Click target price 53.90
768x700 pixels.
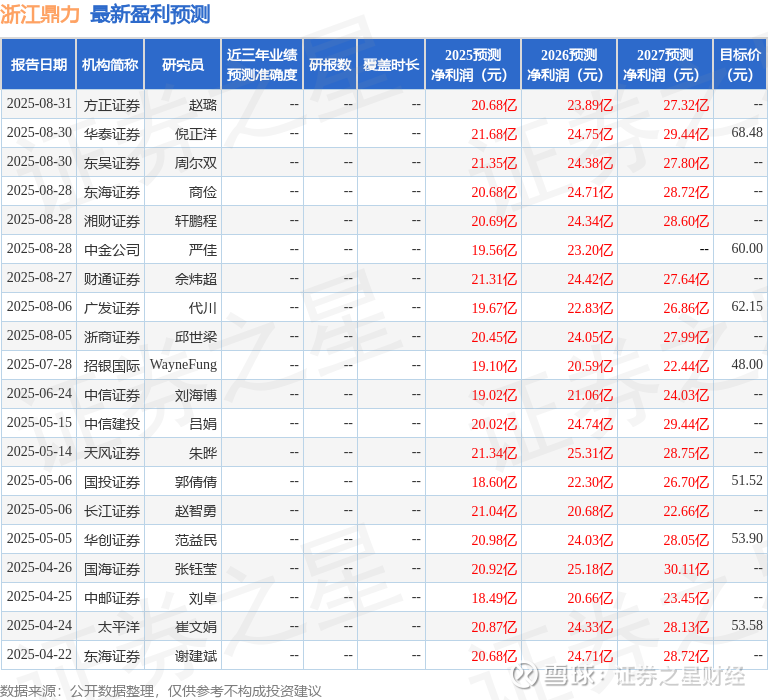click(747, 538)
